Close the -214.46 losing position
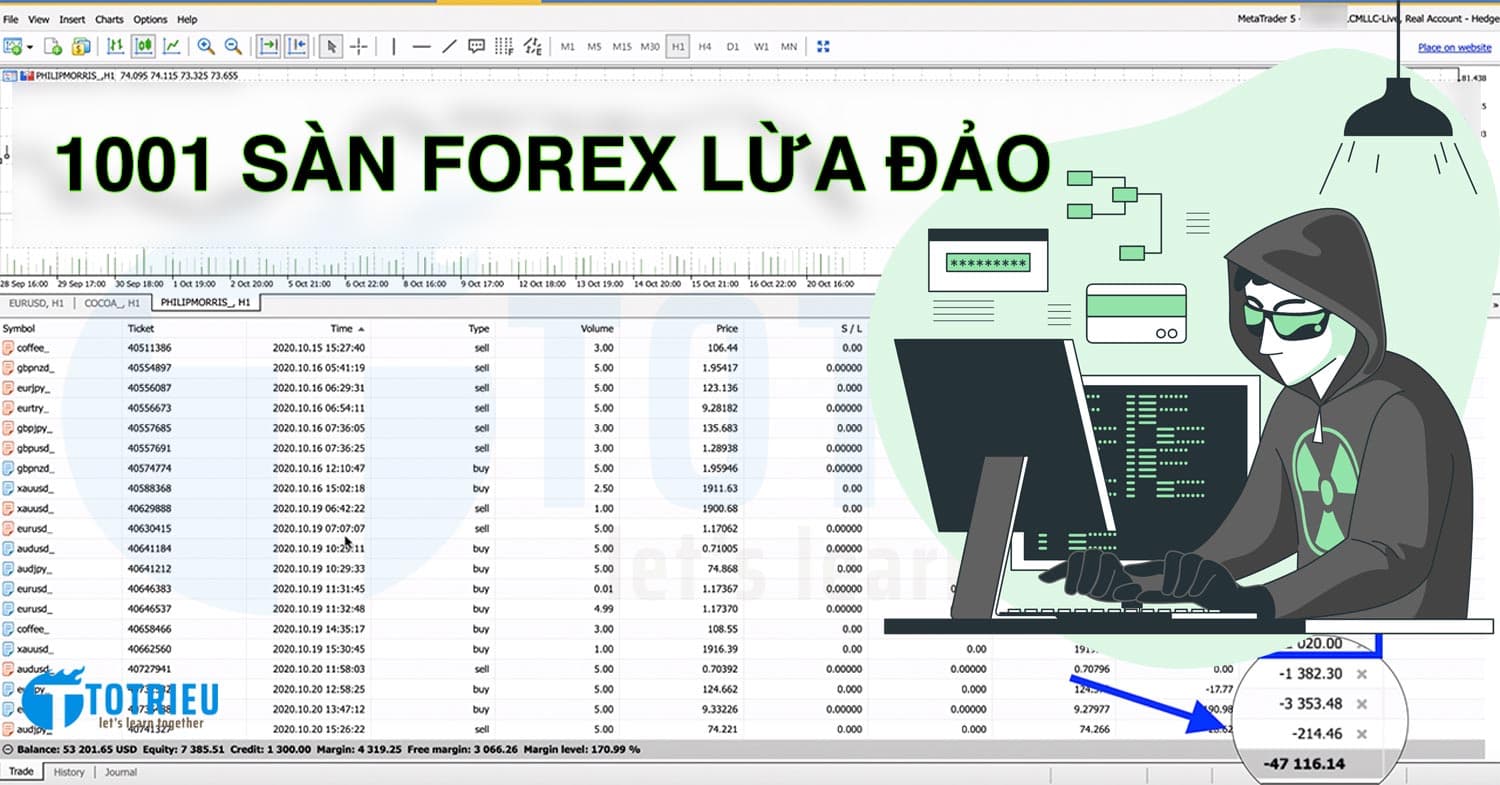 point(1360,733)
